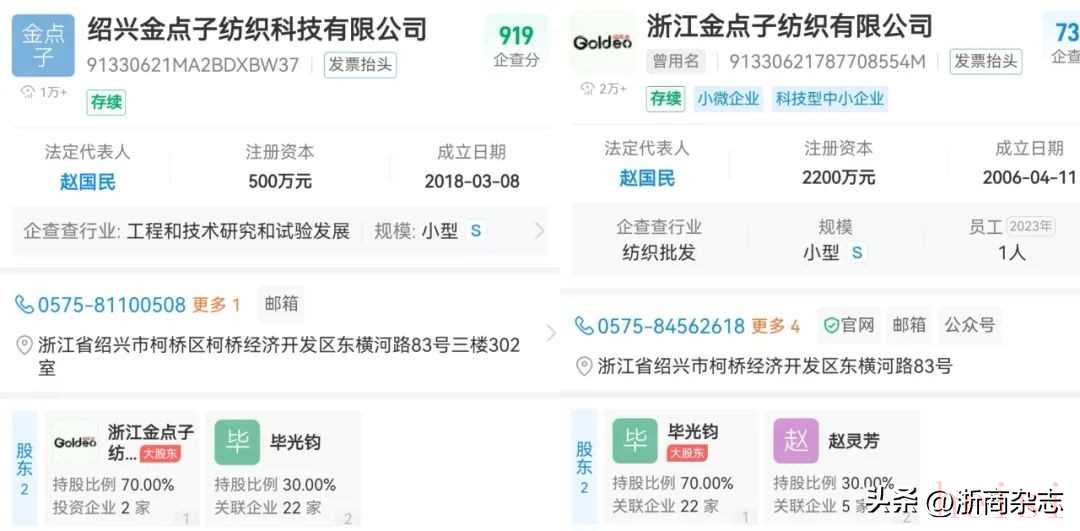This screenshot has height=531, width=1080.
Task: Click 关联企业 22 家 in left card
Action: click(267, 508)
